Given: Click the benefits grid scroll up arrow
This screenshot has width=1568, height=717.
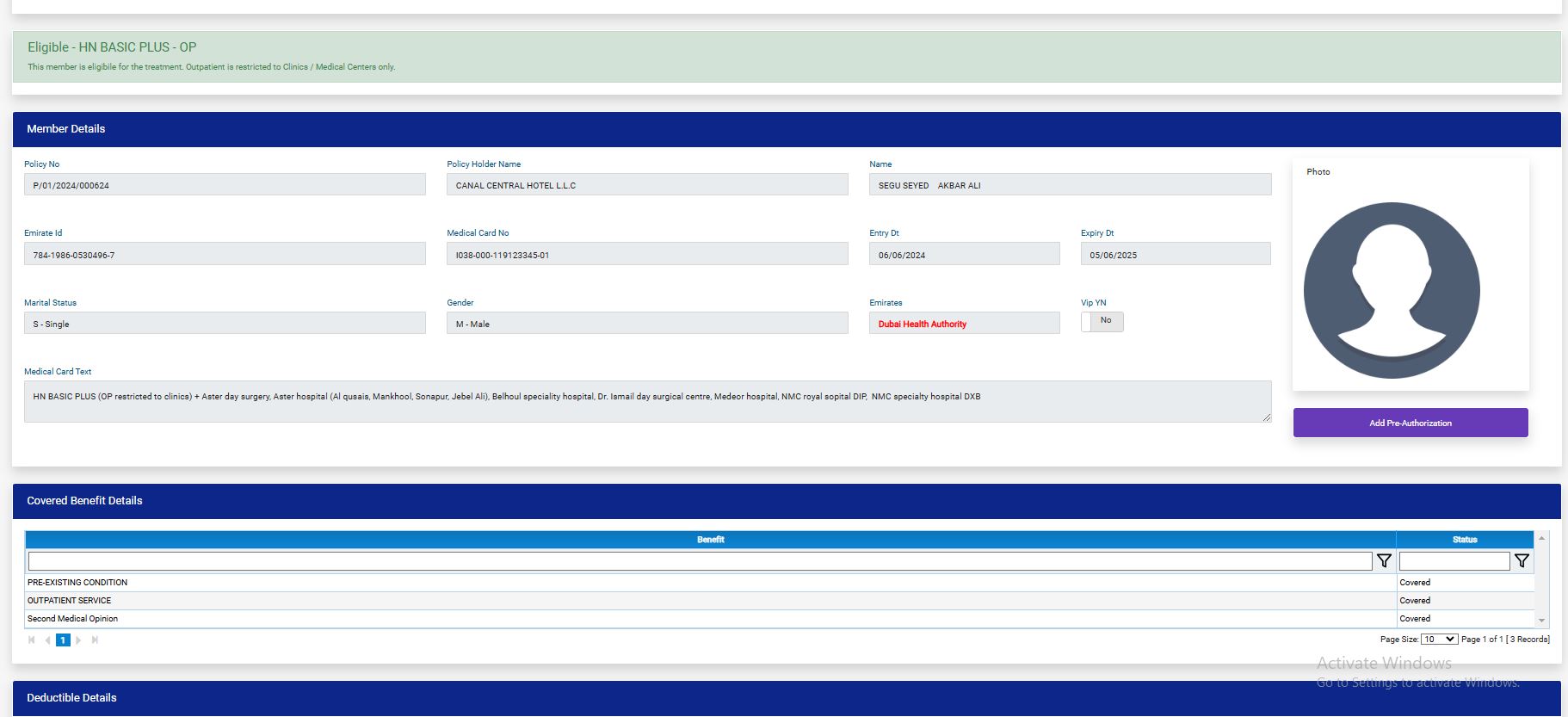Looking at the screenshot, I should coord(1541,538).
